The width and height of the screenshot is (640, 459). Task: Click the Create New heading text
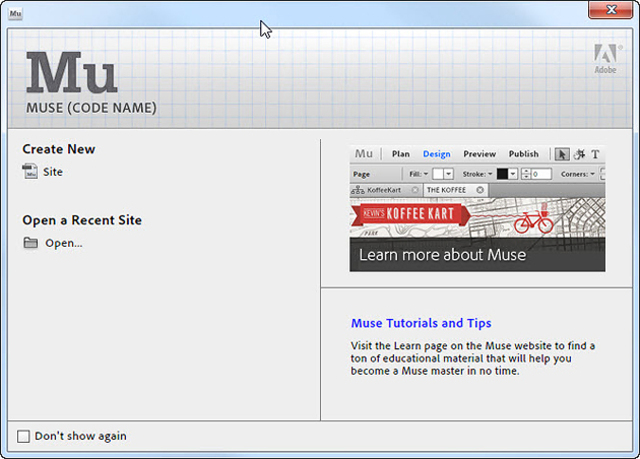[x=59, y=149]
